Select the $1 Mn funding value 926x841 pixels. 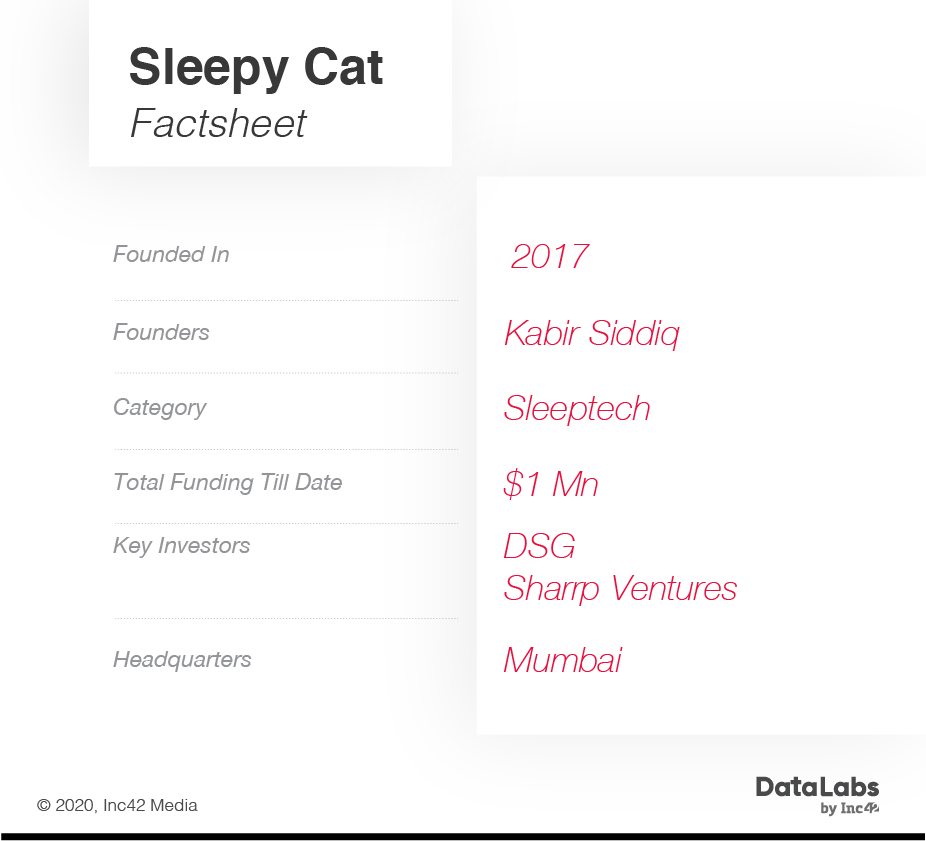tap(551, 484)
